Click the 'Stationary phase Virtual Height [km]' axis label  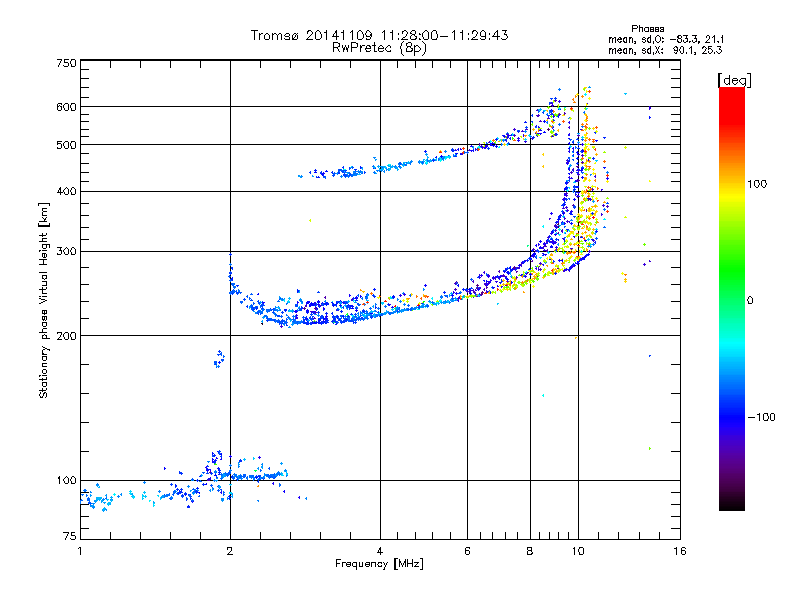44,301
